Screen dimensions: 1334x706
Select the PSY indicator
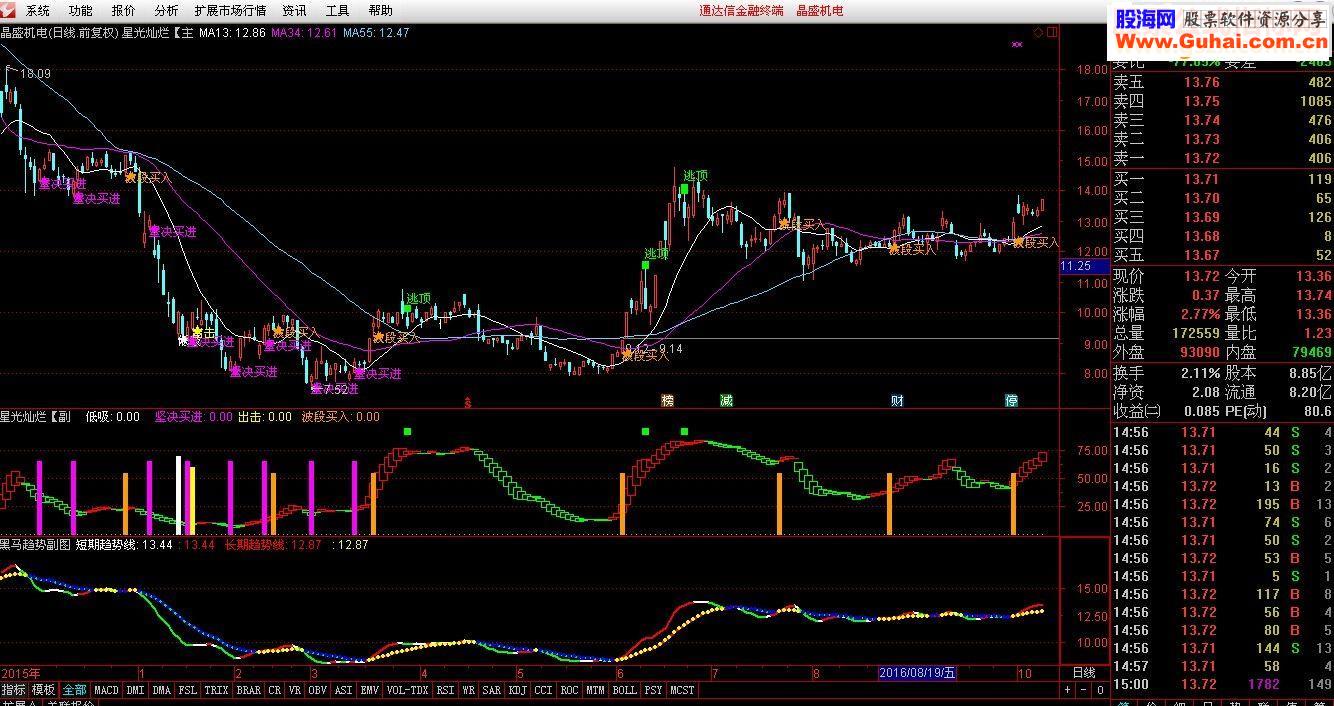[654, 690]
